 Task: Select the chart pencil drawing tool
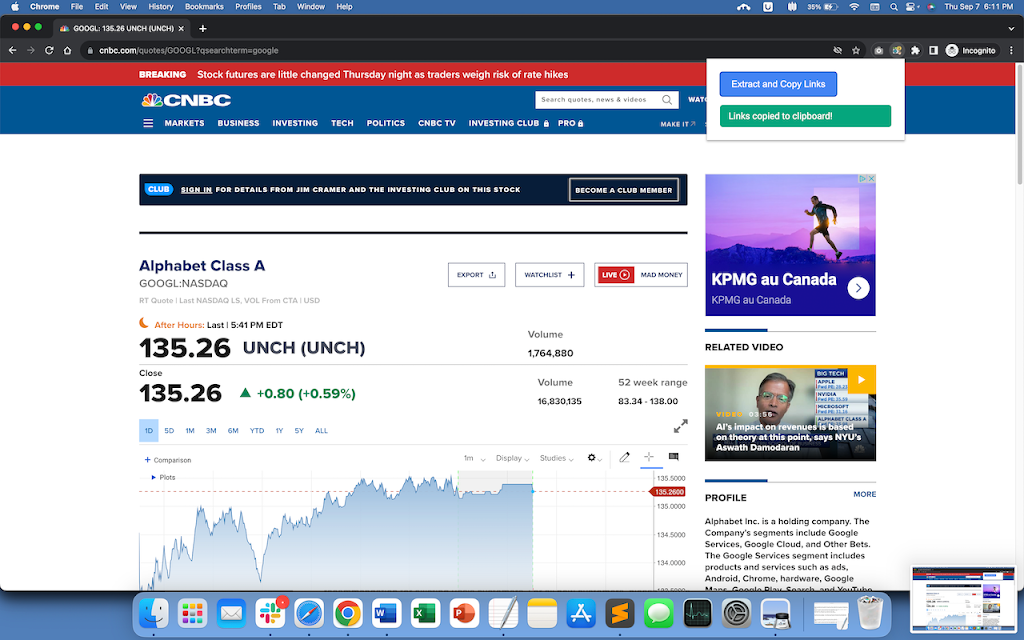tap(624, 457)
